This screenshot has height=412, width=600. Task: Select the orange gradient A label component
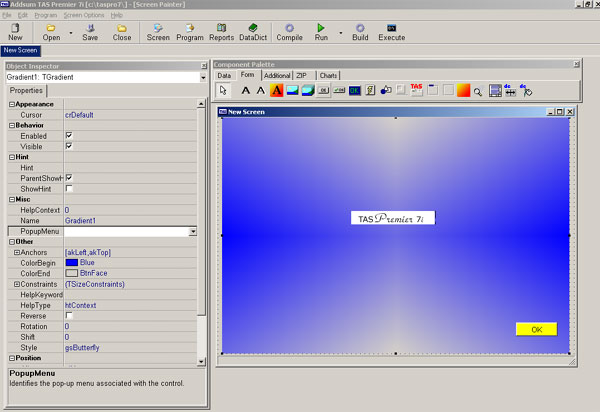pyautogui.click(x=277, y=90)
